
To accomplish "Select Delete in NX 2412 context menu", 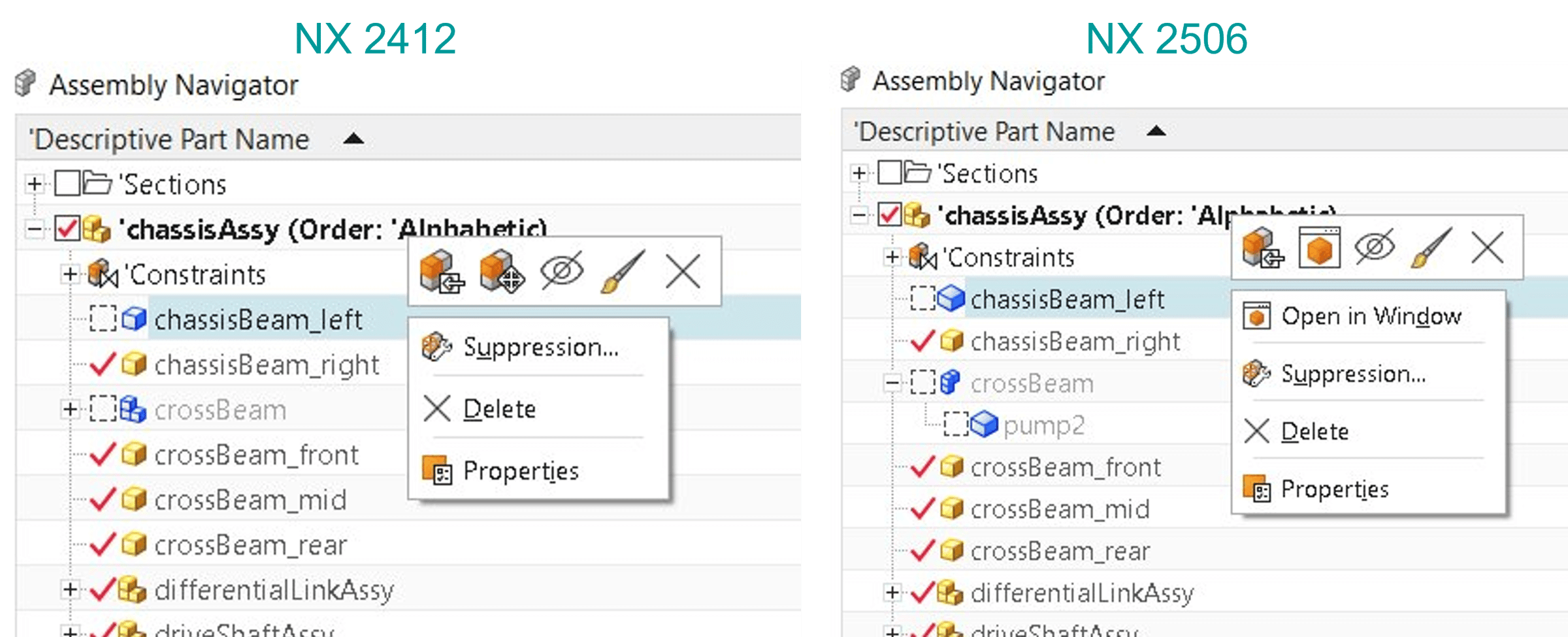I will [x=540, y=409].
